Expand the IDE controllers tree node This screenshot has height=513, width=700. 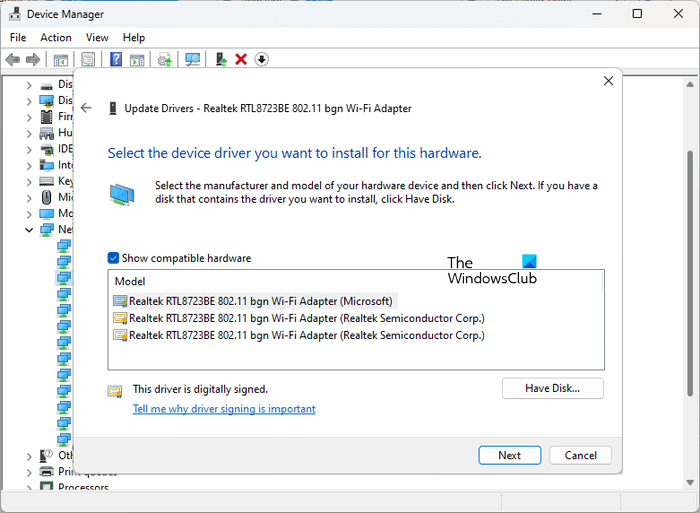point(29,149)
